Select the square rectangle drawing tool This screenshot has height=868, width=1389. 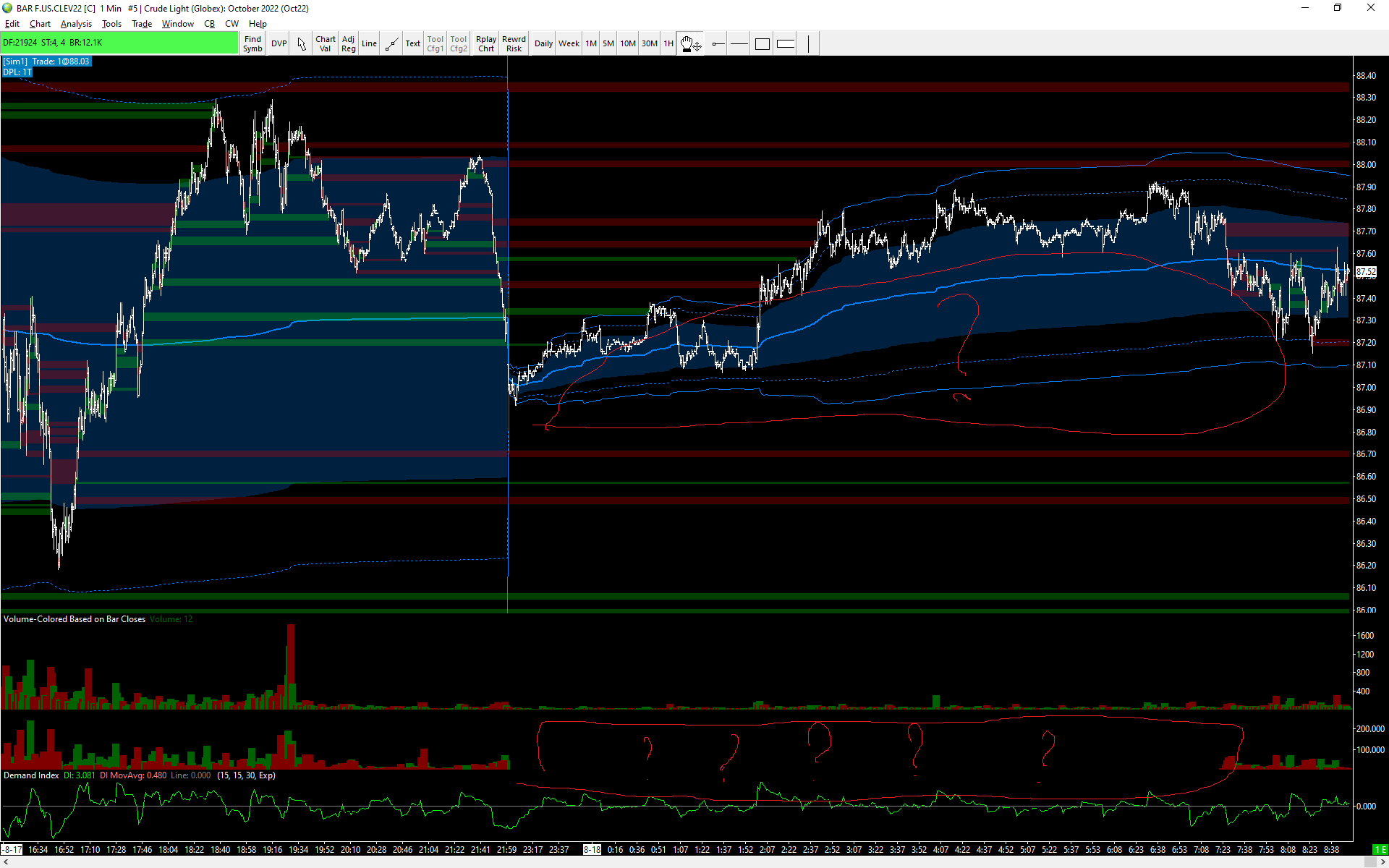coord(762,44)
